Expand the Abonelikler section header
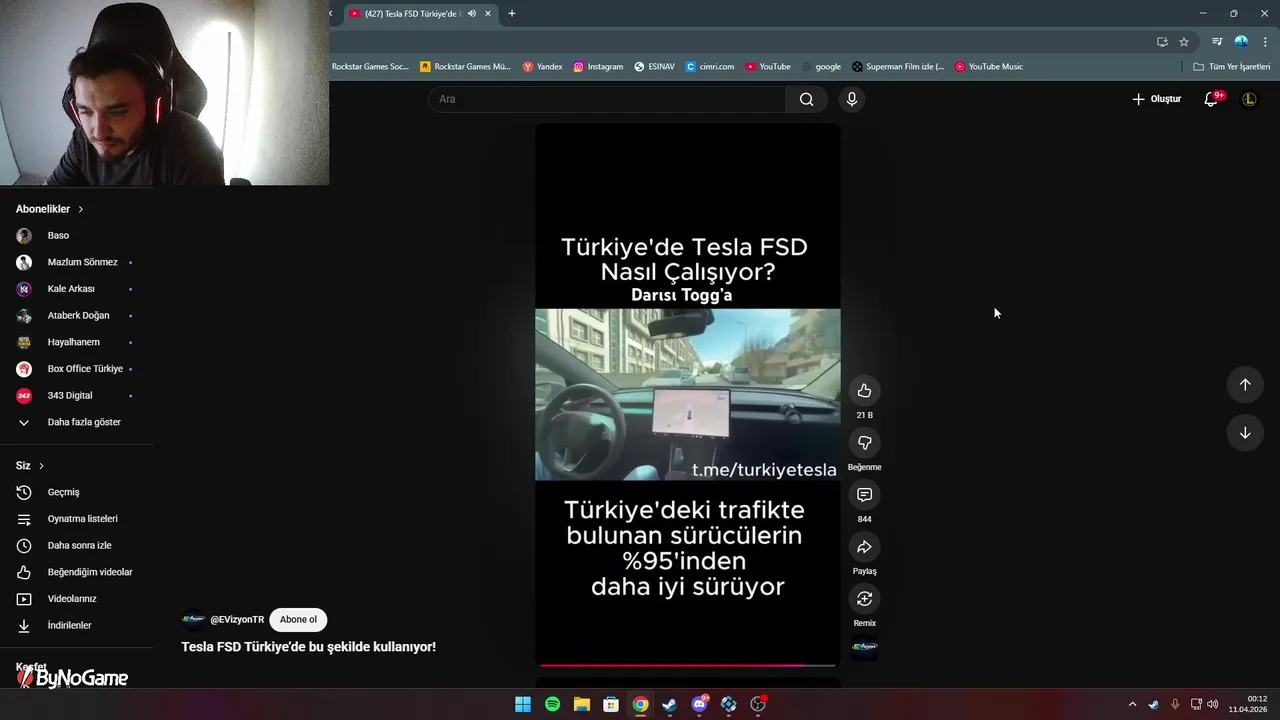The height and width of the screenshot is (720, 1280). (x=50, y=209)
